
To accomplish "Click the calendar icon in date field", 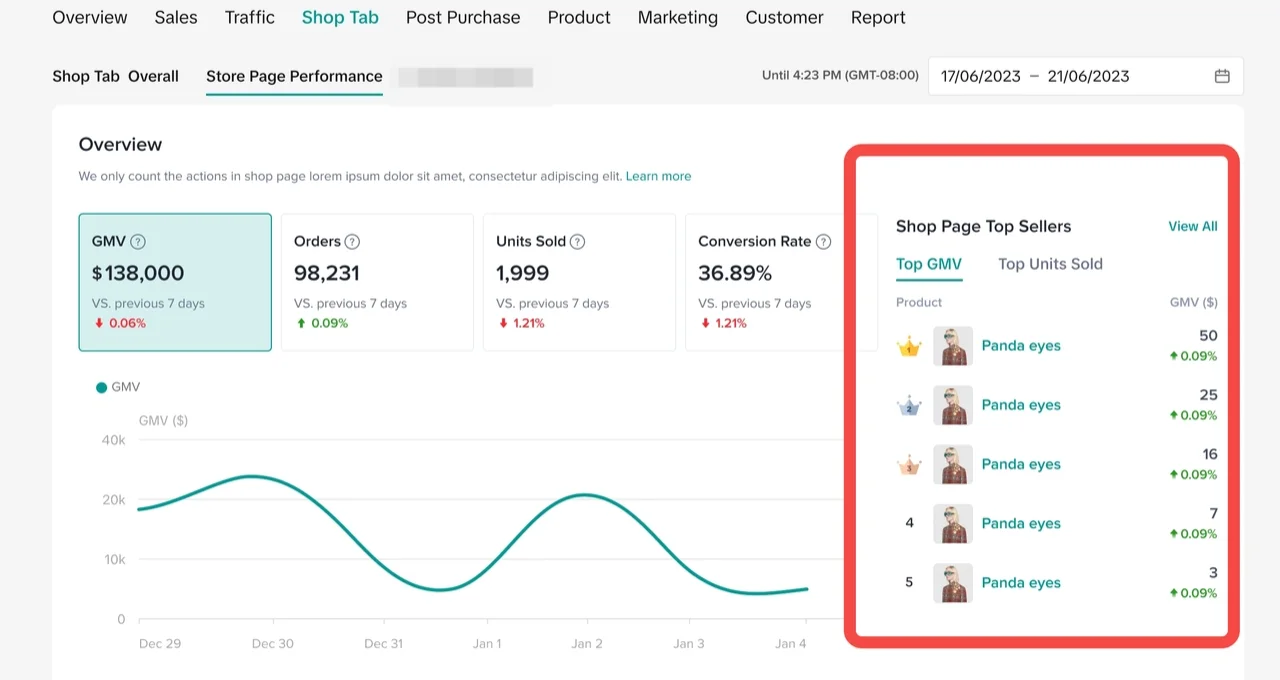I will click(1222, 76).
